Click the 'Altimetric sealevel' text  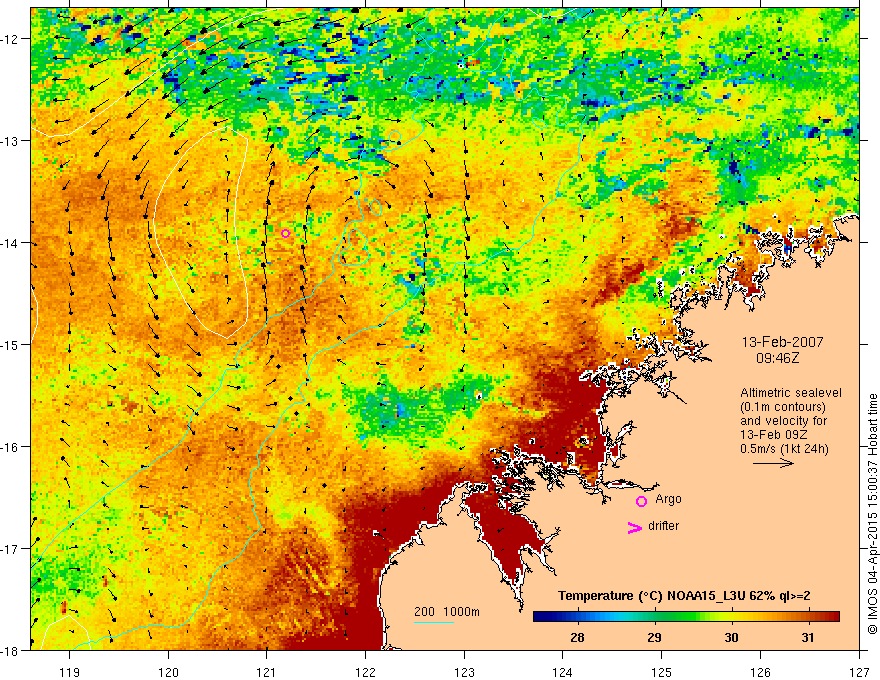tap(791, 393)
